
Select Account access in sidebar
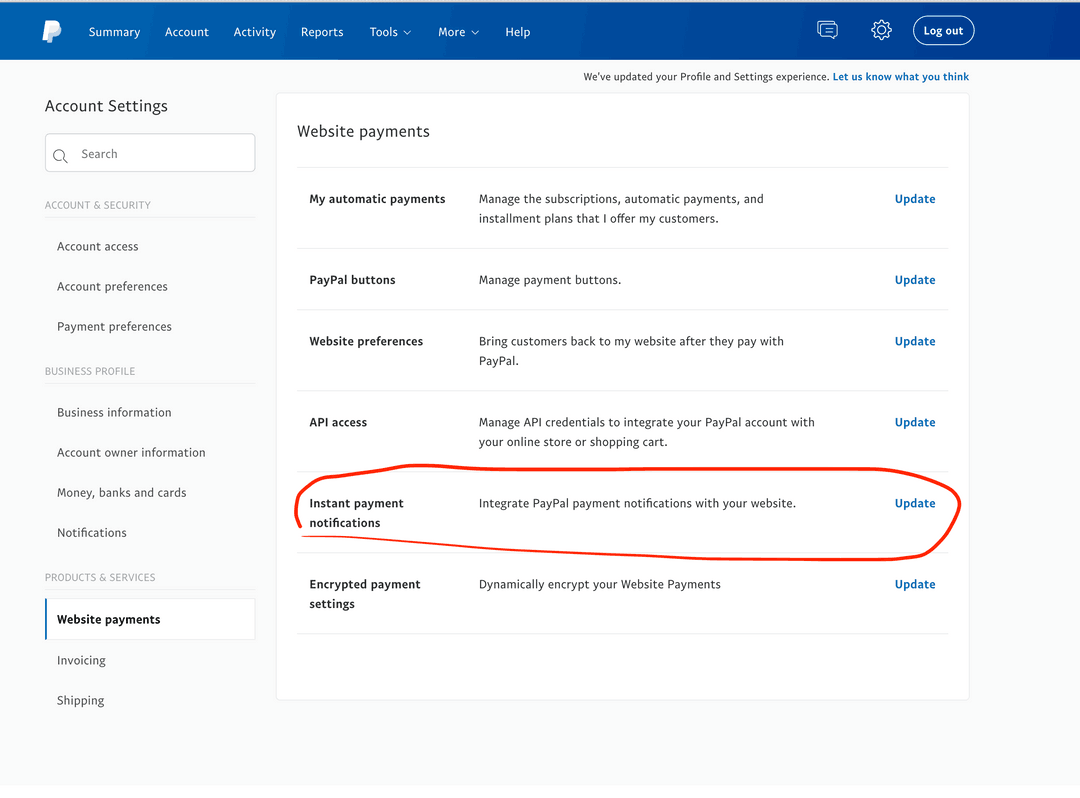click(98, 246)
